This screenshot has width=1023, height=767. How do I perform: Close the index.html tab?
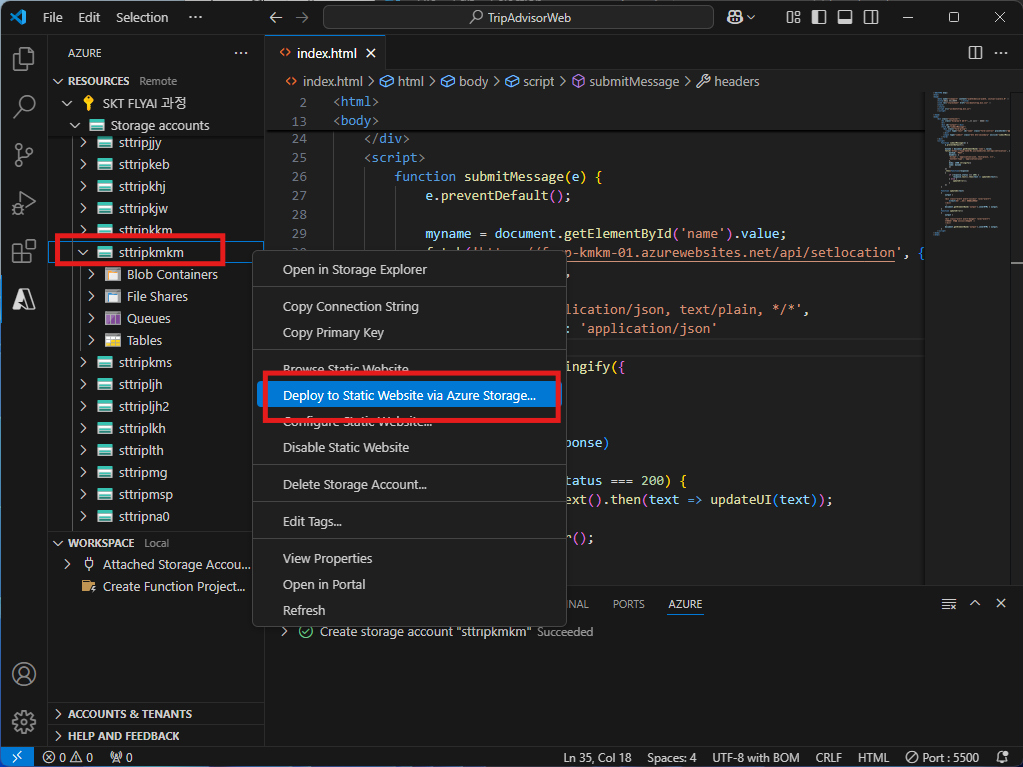pos(371,53)
